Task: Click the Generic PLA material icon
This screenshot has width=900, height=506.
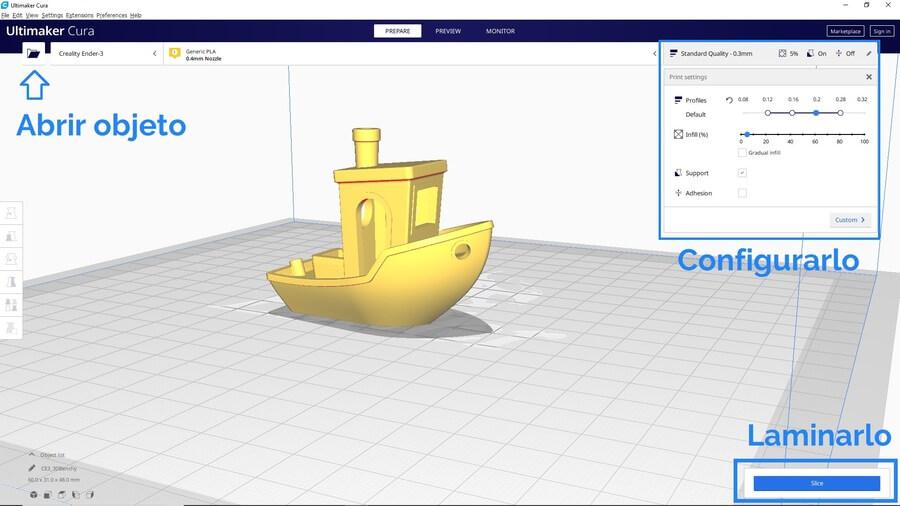Action: [x=174, y=53]
